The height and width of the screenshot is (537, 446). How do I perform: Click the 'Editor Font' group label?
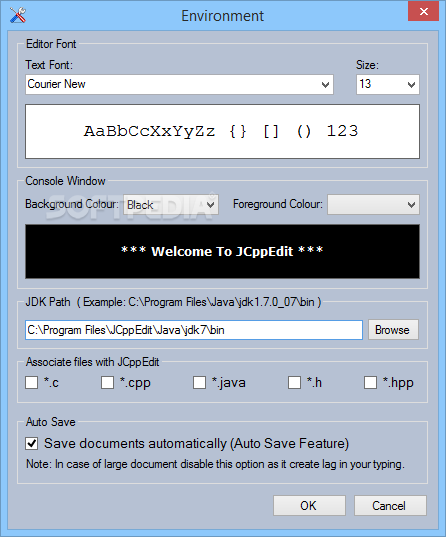(x=51, y=44)
